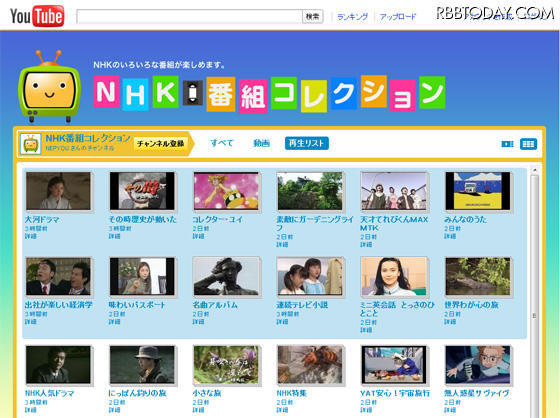The width and height of the screenshot is (560, 418).
Task: Click 詳細 under みんなのうた
Action: coord(450,236)
